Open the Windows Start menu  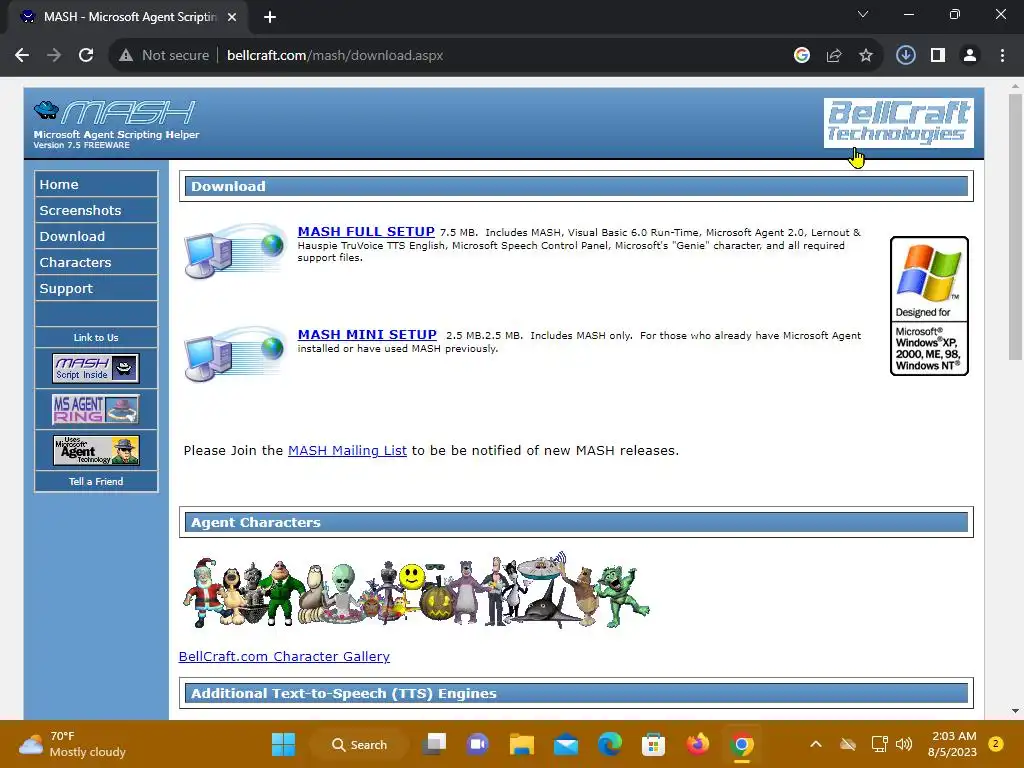pos(283,744)
